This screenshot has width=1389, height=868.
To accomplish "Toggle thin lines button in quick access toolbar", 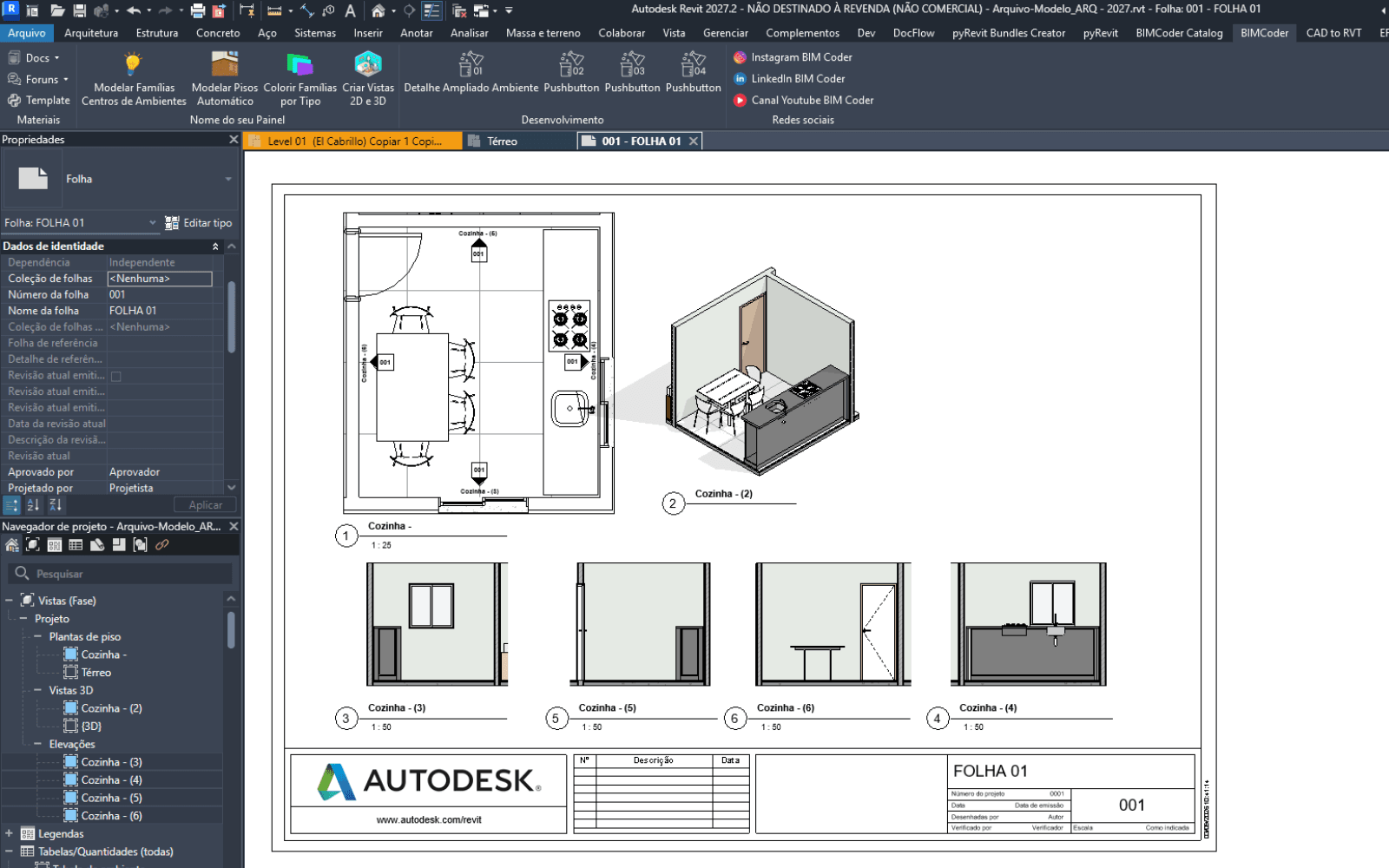I will pyautogui.click(x=431, y=10).
